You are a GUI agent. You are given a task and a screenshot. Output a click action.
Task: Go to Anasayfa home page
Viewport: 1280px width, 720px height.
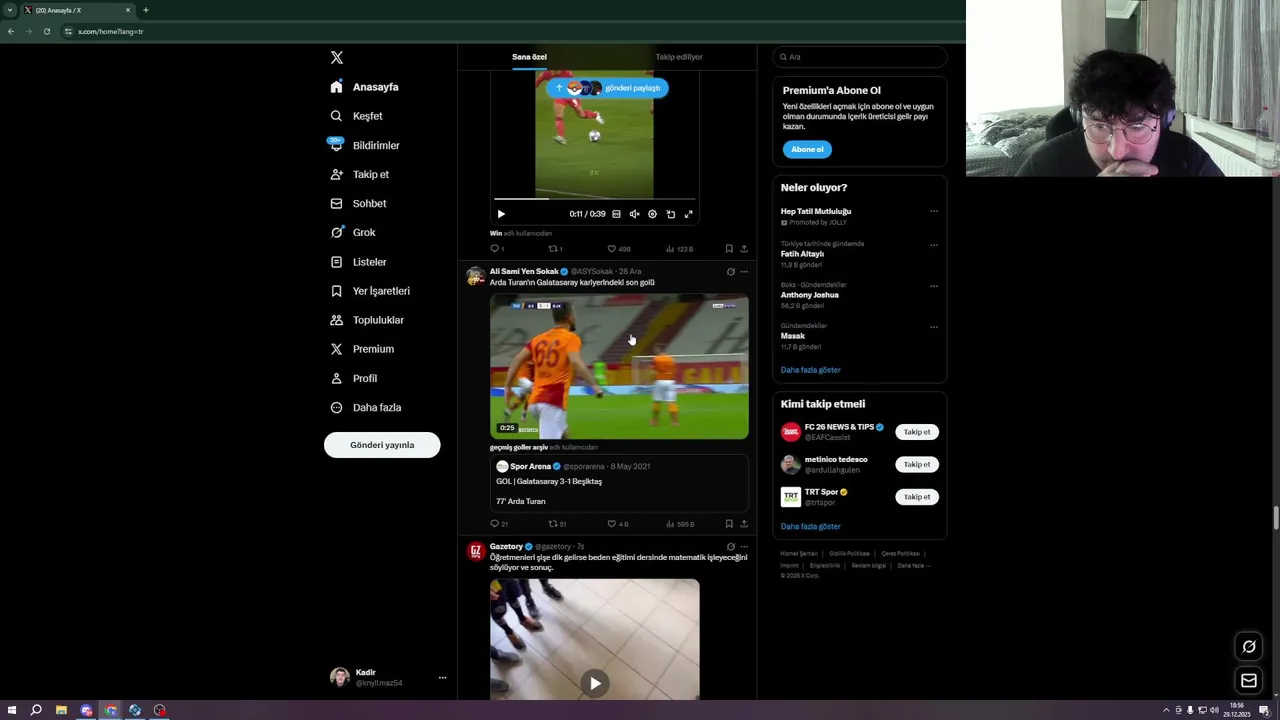point(365,87)
